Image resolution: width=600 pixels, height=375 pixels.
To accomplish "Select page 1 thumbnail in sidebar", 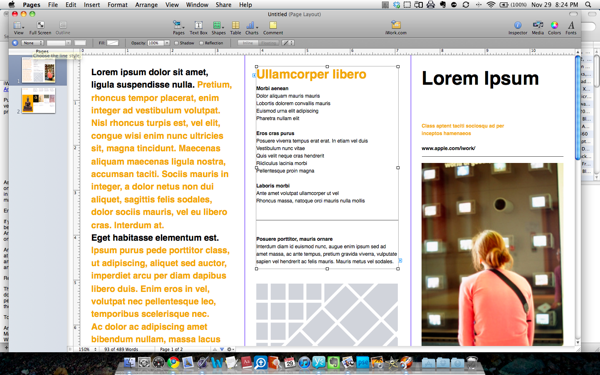I will (38, 70).
